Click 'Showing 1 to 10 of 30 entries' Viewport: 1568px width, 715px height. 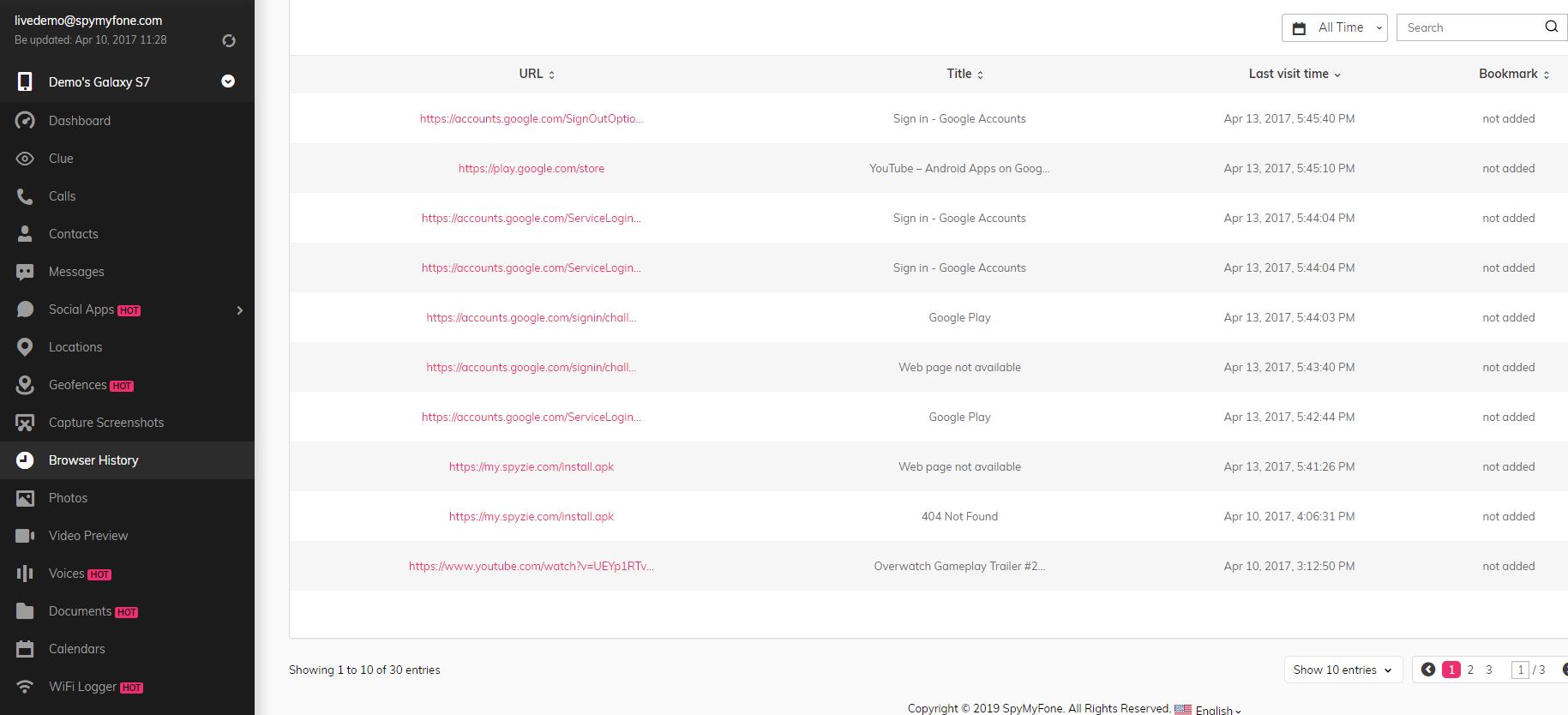click(364, 670)
